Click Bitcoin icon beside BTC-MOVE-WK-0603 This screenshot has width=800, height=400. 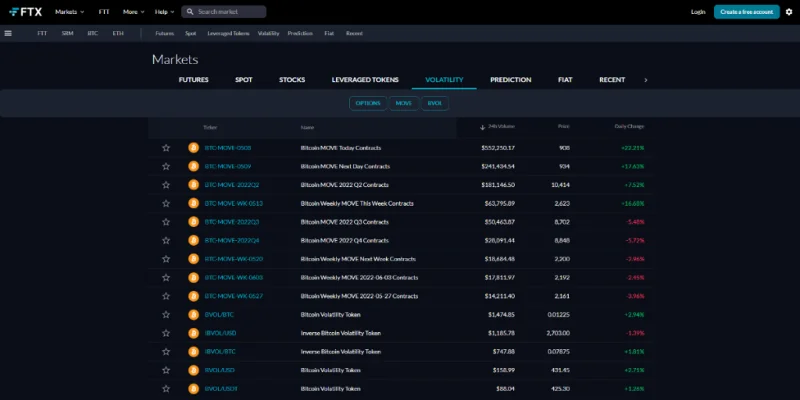193,278
